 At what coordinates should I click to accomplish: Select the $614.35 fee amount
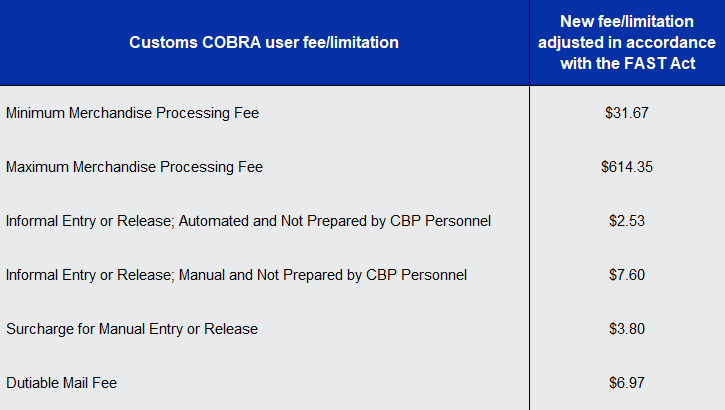pyautogui.click(x=627, y=167)
